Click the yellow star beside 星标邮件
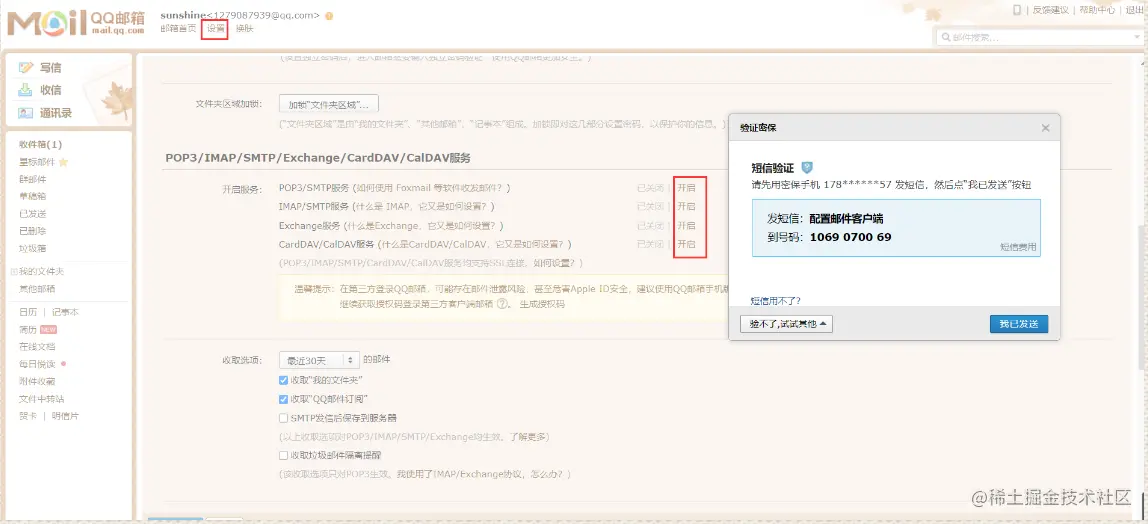Viewport: 1148px width, 524px height. pyautogui.click(x=63, y=162)
